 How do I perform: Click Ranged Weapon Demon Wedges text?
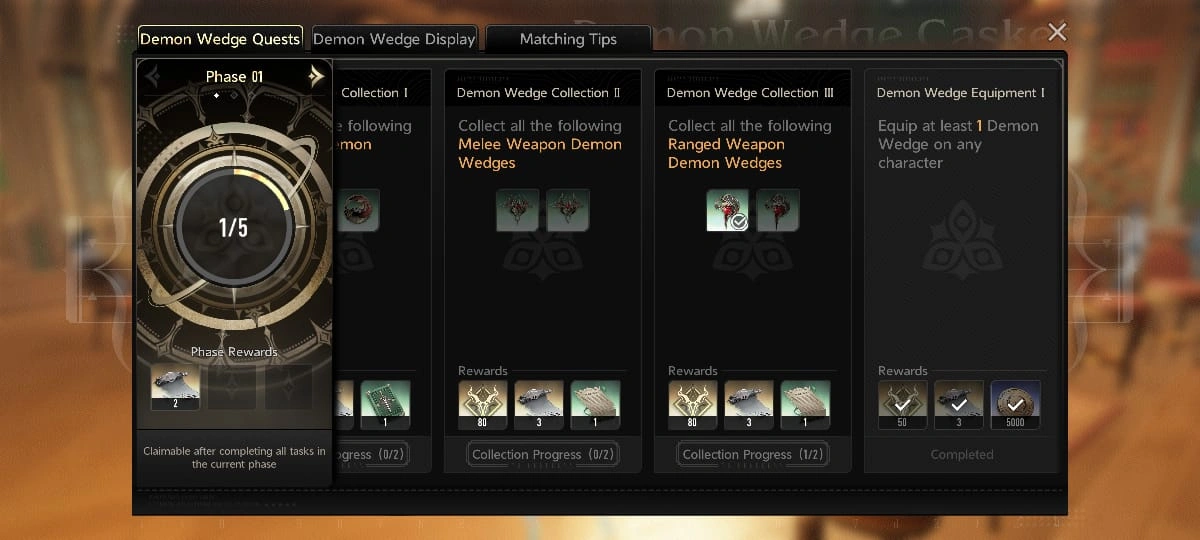tap(726, 154)
